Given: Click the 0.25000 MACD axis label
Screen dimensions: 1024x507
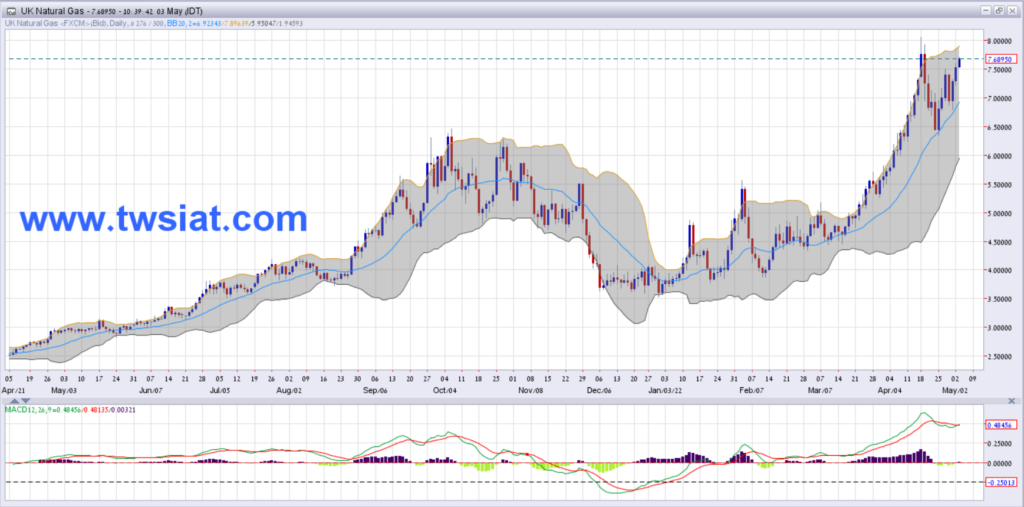Looking at the screenshot, I should 999,444.
